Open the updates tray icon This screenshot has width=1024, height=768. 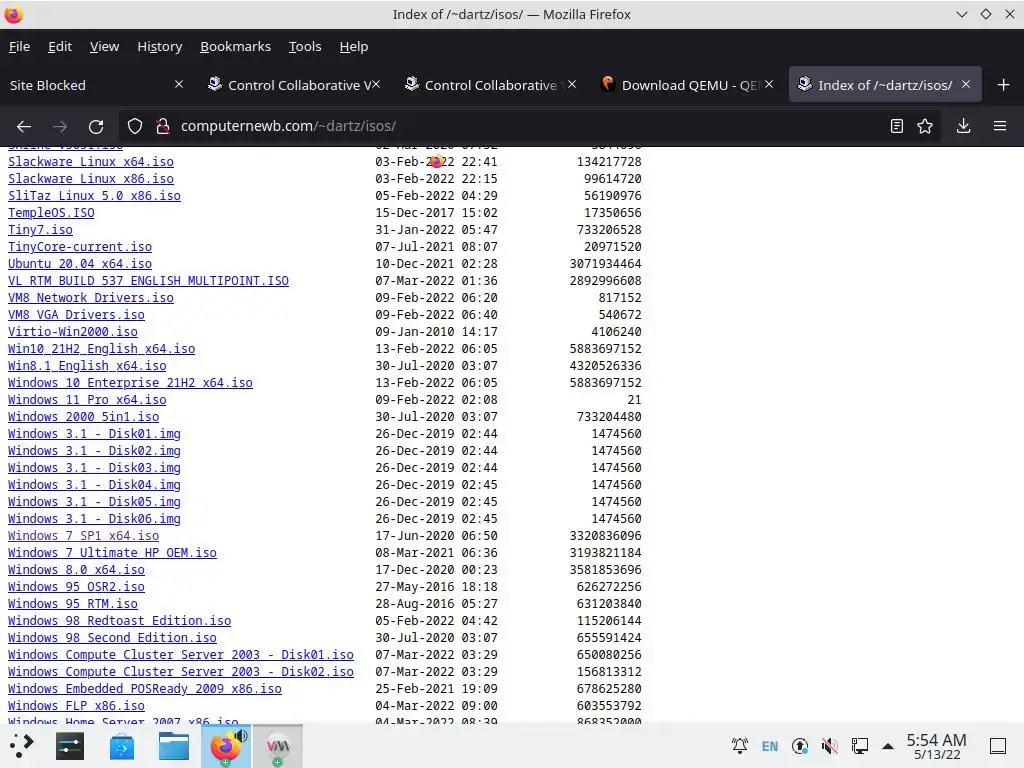pos(800,746)
